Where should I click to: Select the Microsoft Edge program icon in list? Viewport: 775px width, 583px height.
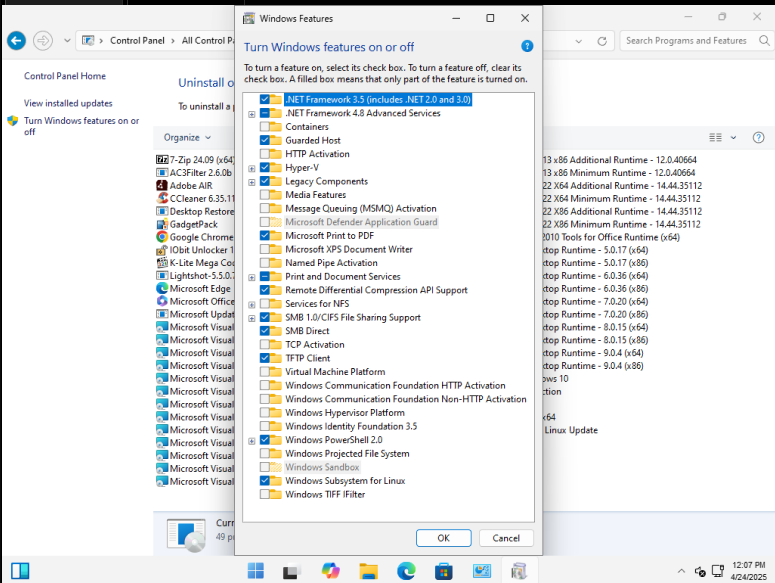(x=162, y=288)
